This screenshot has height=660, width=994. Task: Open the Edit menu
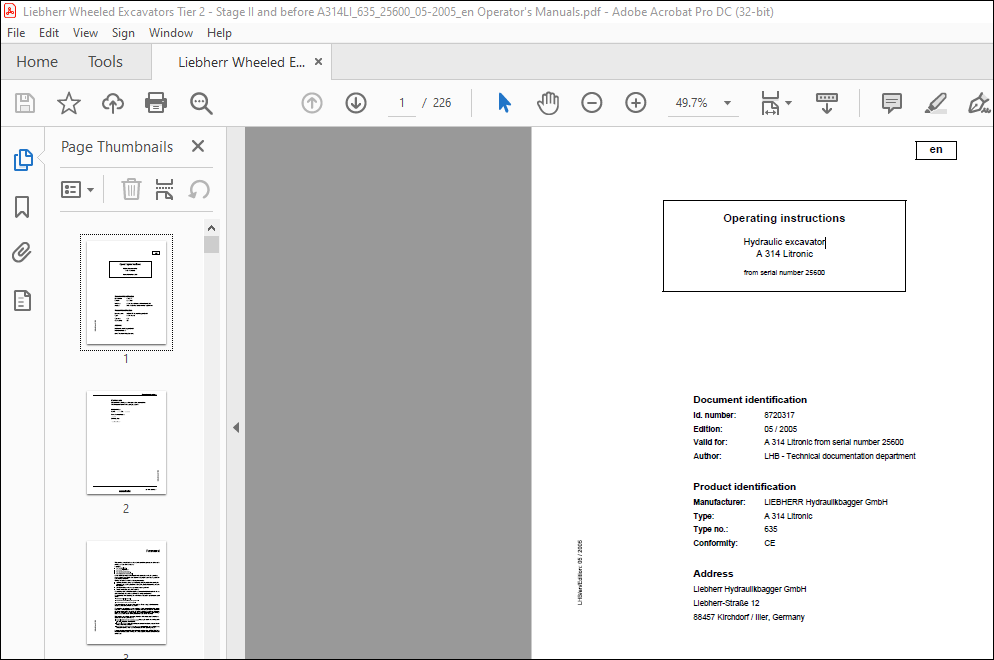coord(49,33)
